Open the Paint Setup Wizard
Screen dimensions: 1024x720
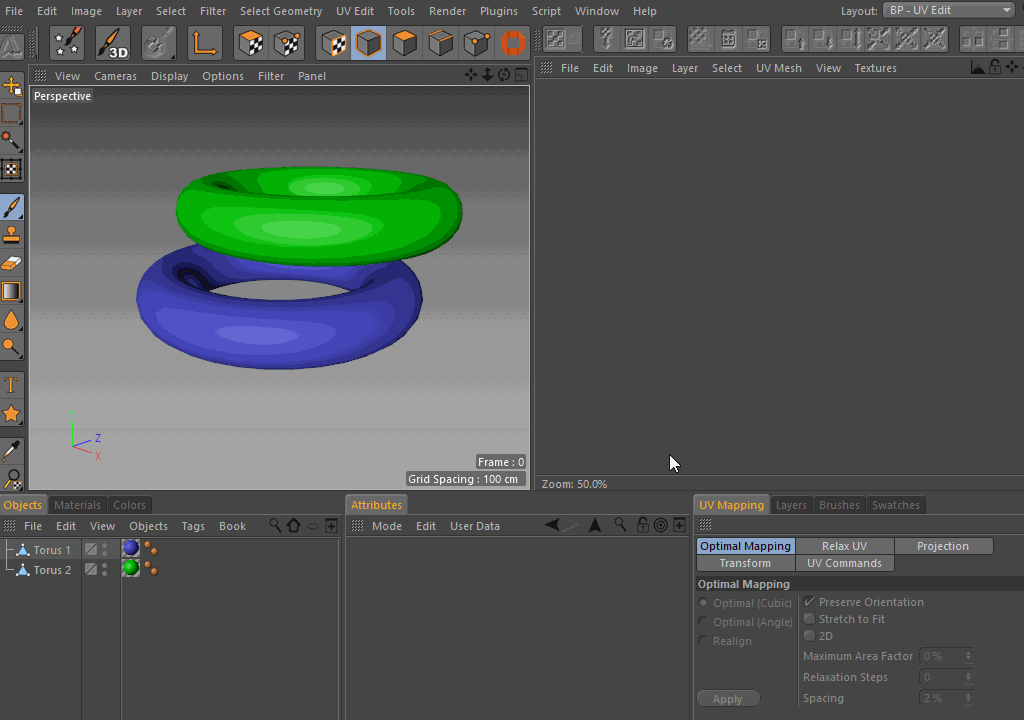pyautogui.click(x=68, y=43)
